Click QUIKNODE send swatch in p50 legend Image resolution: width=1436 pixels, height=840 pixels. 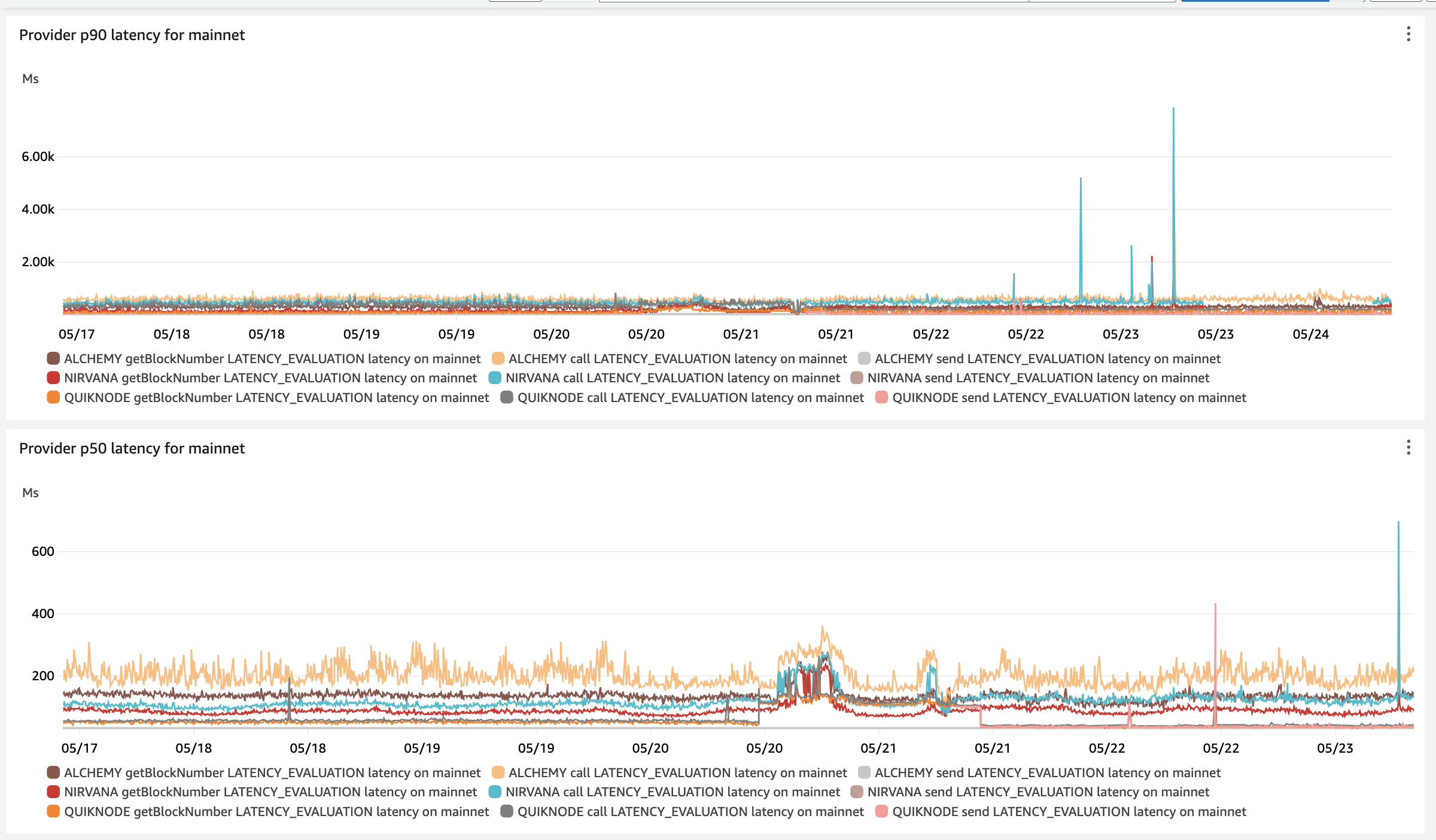point(881,811)
